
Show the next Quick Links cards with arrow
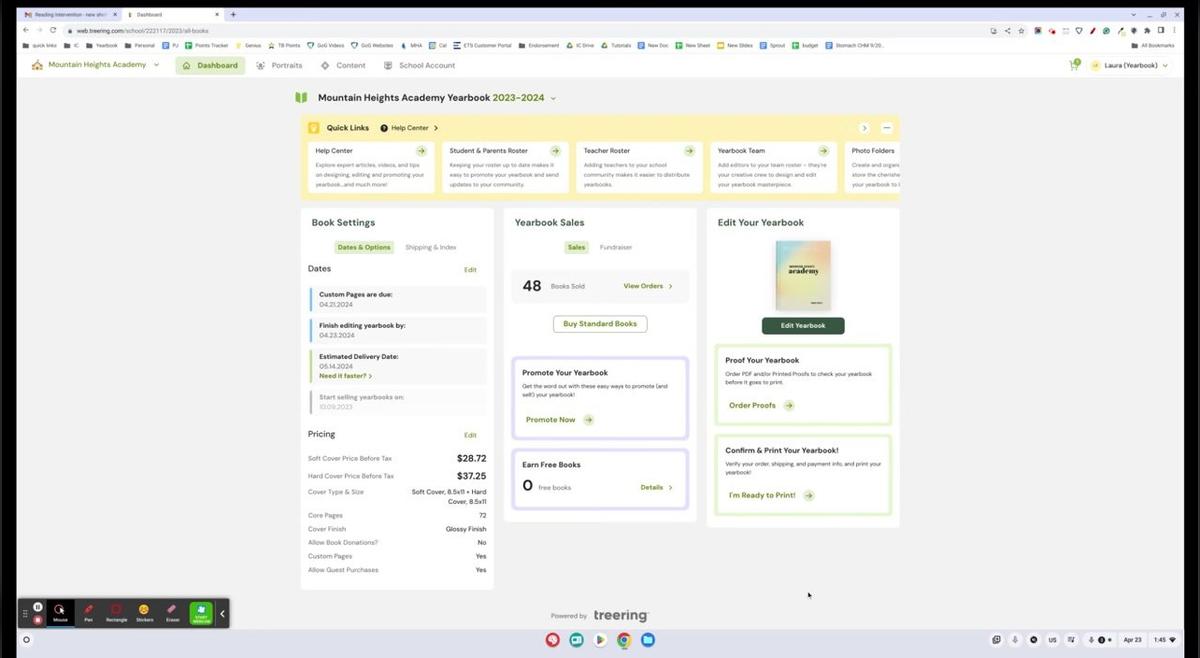click(x=864, y=128)
